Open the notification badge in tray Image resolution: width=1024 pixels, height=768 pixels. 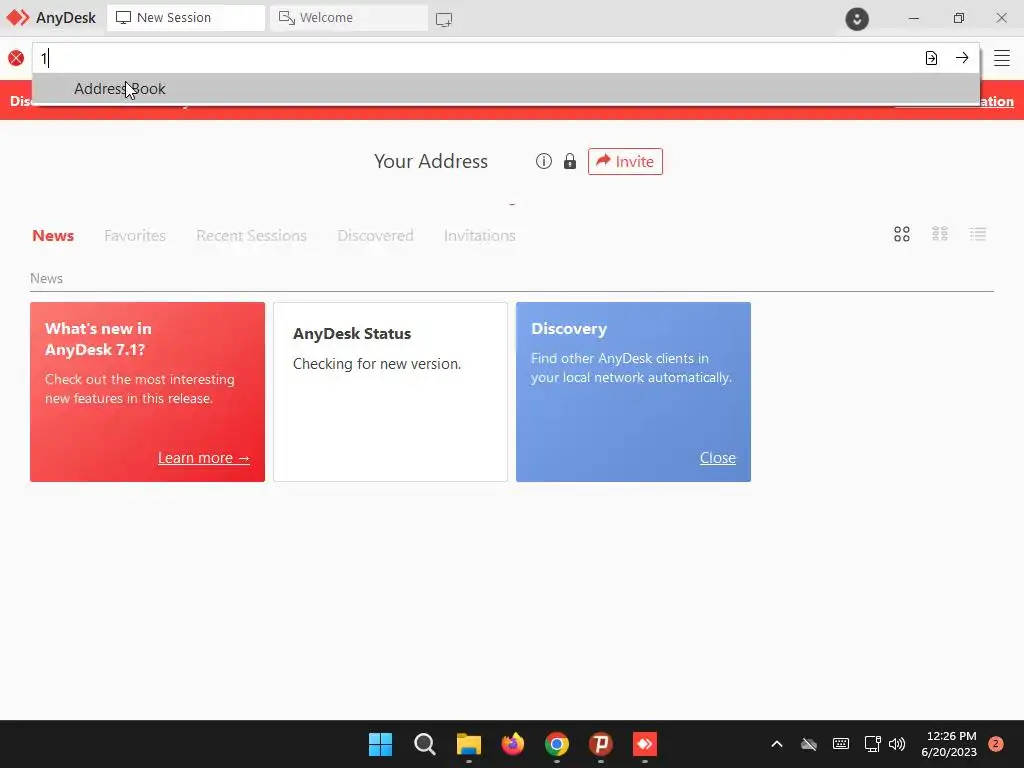[995, 744]
